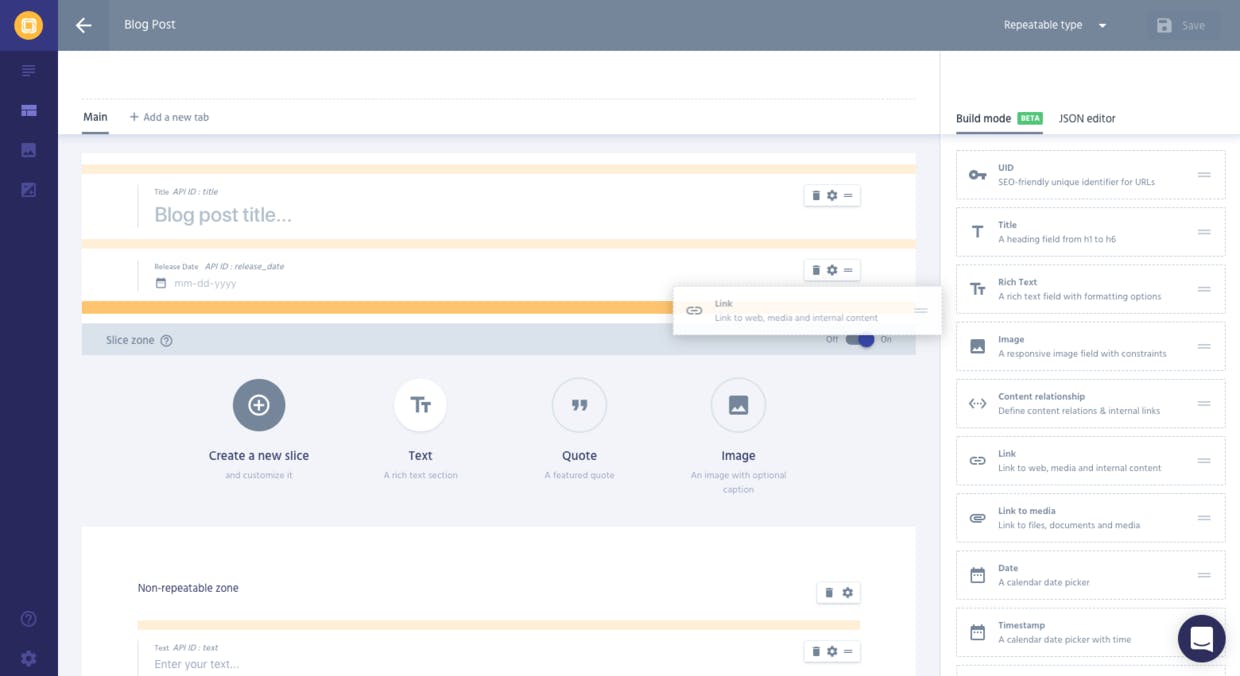Click the Create a new slice plus icon
Image resolution: width=1240 pixels, height=676 pixels.
point(259,405)
